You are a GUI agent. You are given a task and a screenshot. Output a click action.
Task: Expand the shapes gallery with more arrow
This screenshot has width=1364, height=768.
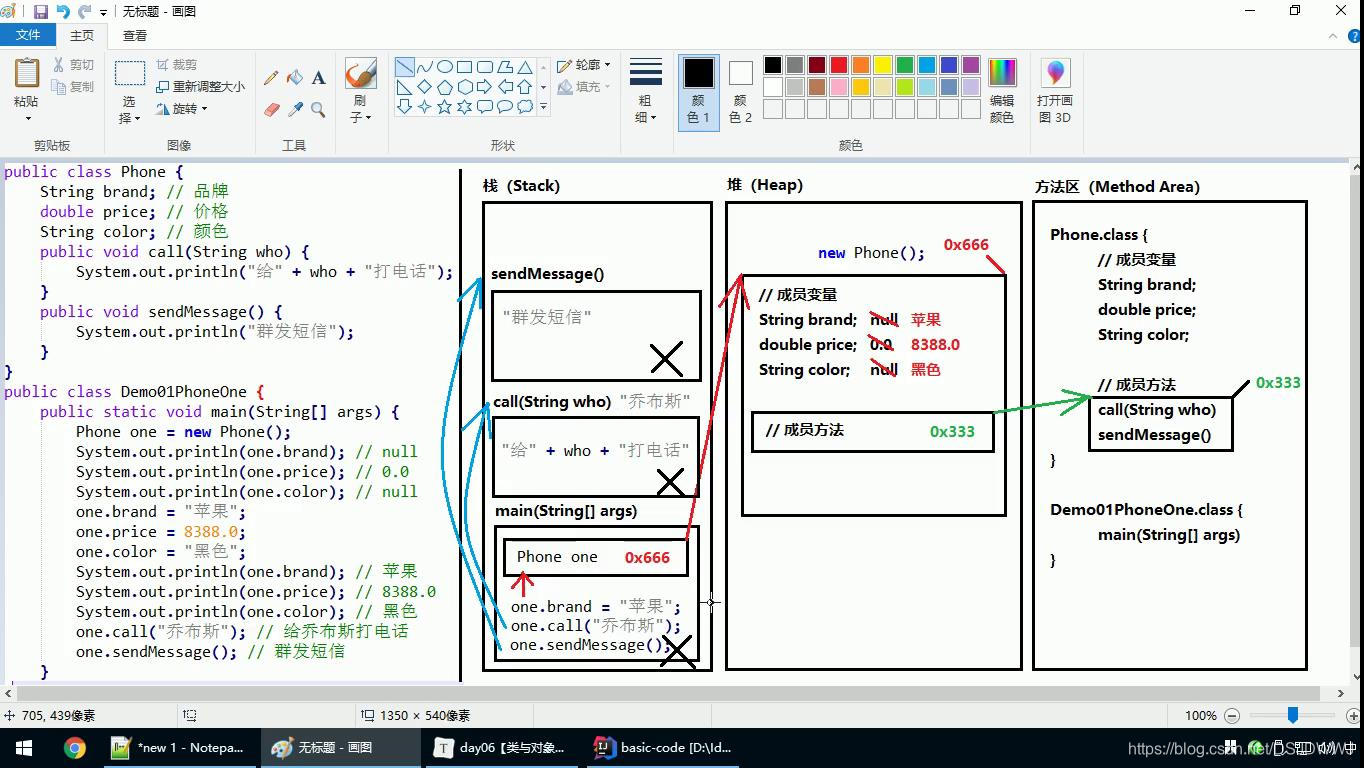pos(543,106)
